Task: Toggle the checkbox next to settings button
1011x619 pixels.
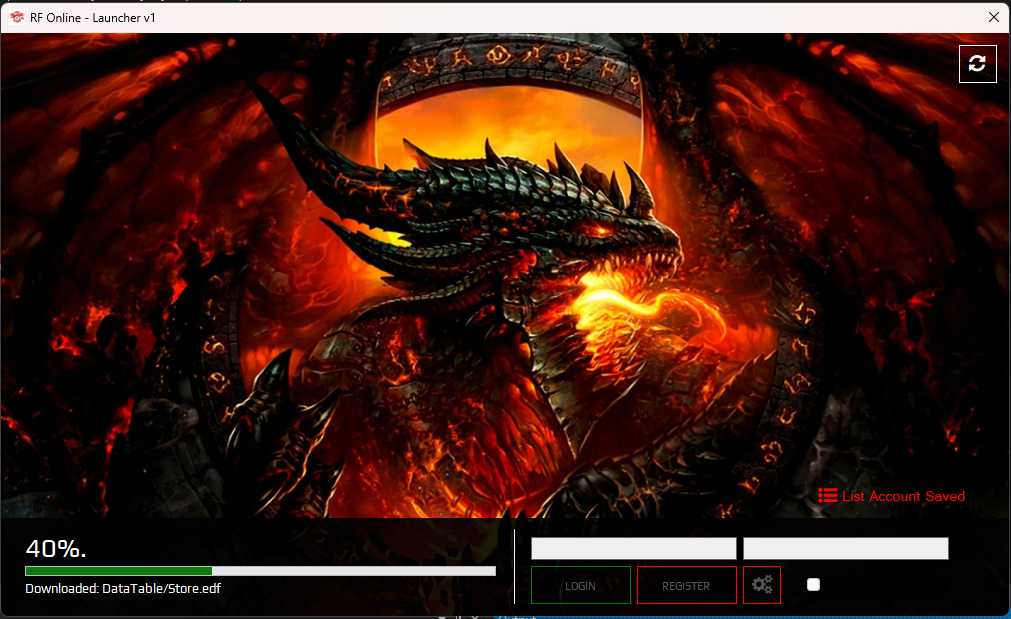Action: 813,585
